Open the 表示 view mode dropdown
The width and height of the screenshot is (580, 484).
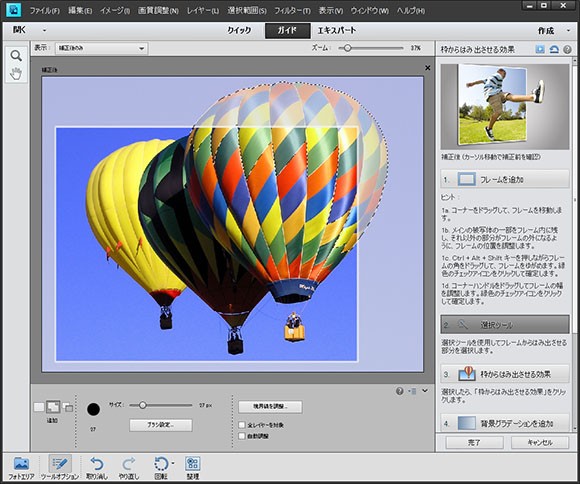[101, 48]
